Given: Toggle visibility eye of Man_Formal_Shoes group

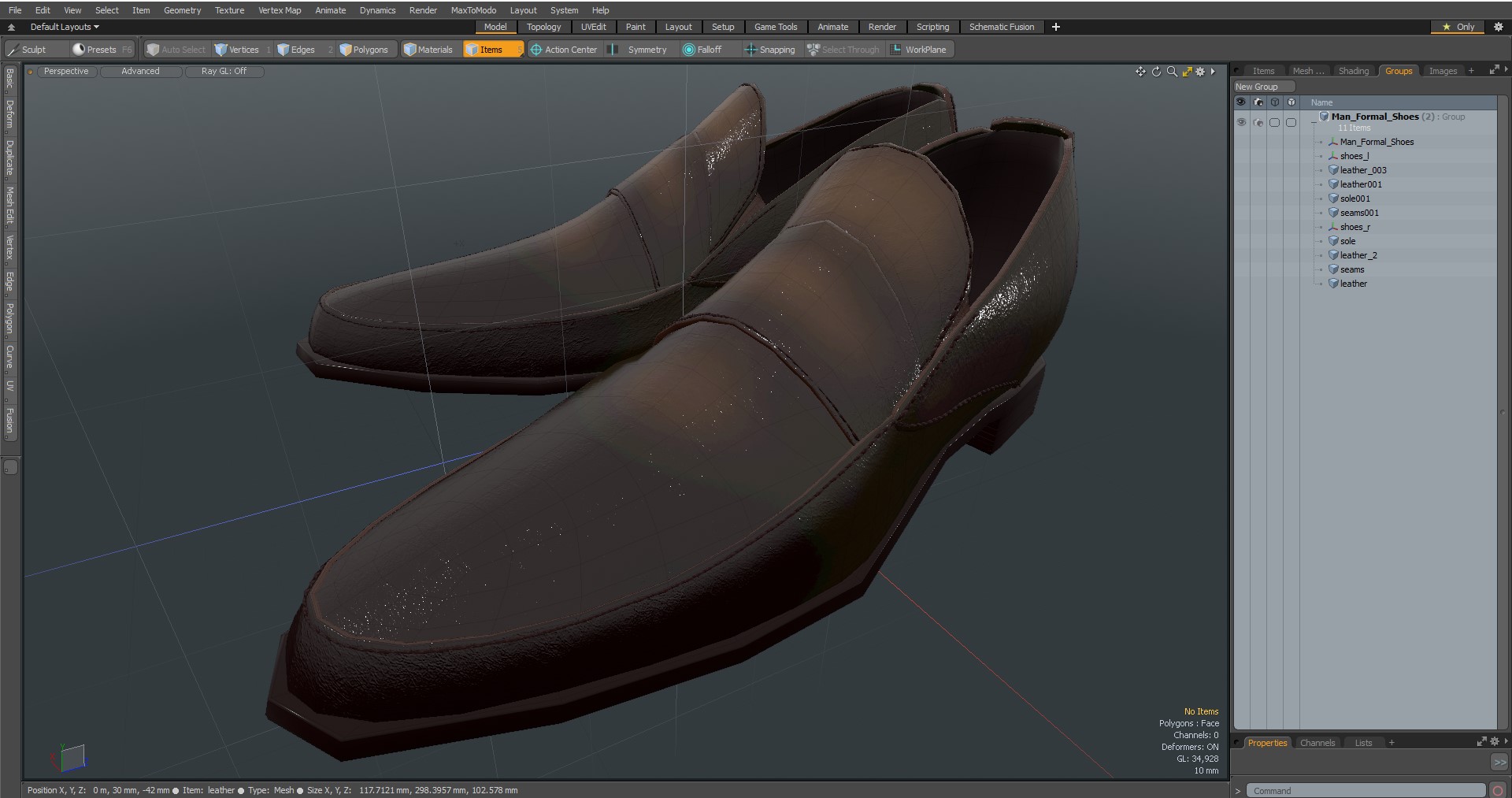Looking at the screenshot, I should (x=1241, y=122).
